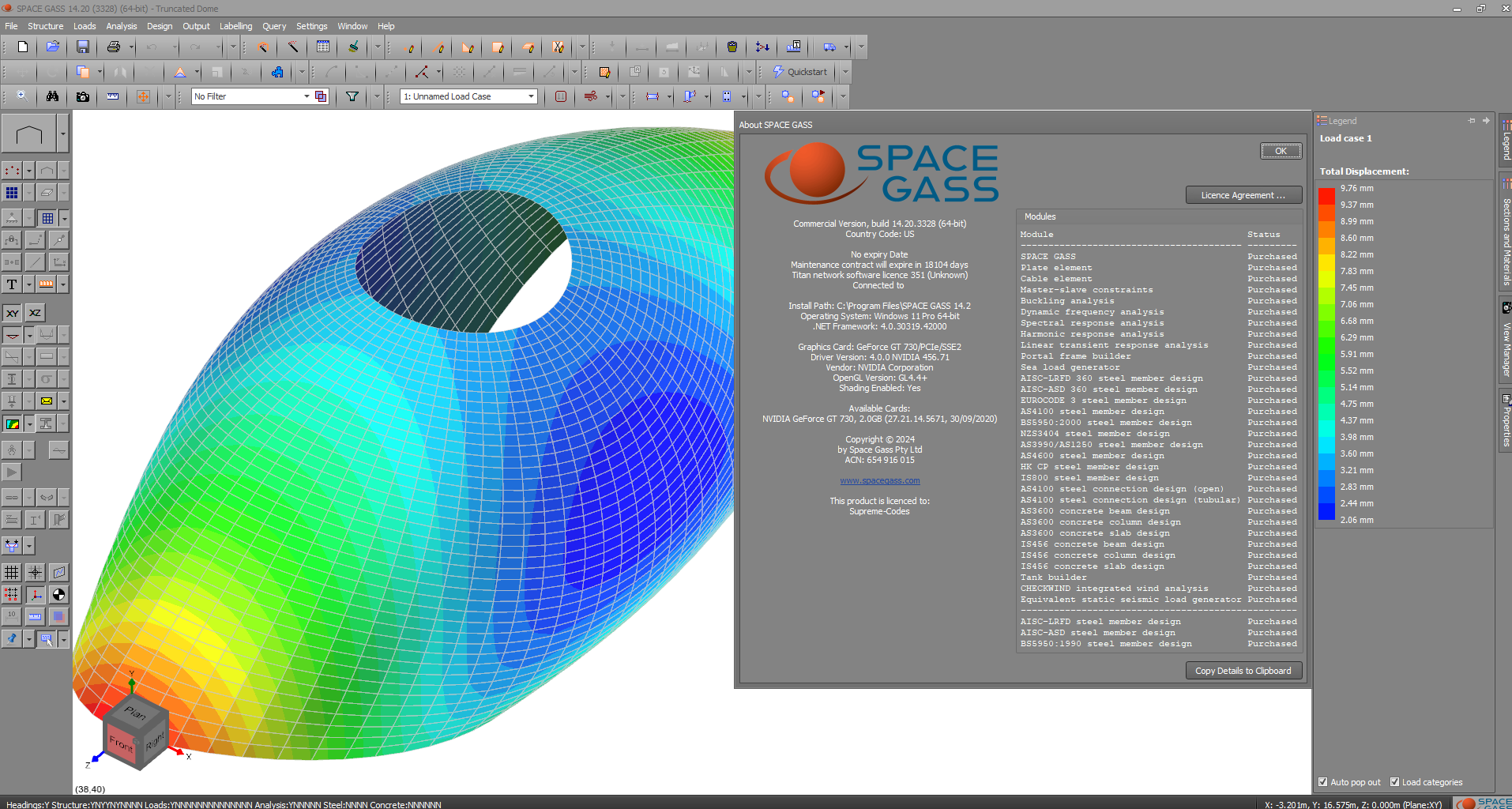Open the www.spacegass.com link

tap(879, 480)
